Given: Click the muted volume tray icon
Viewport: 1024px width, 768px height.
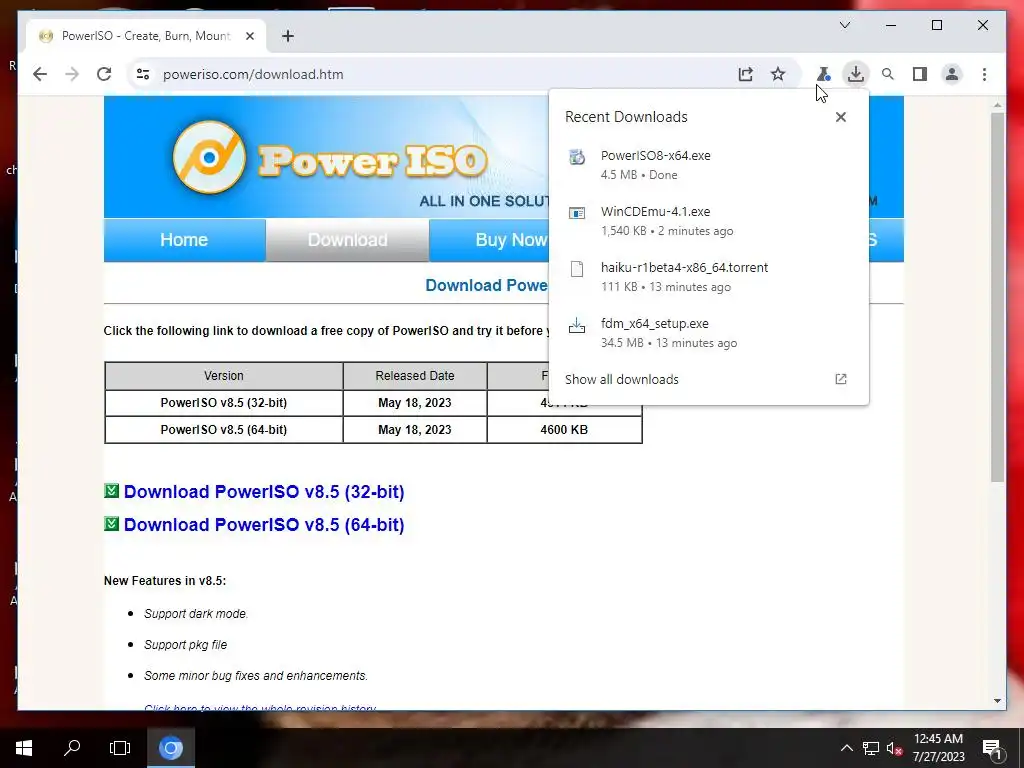Looking at the screenshot, I should [x=894, y=748].
